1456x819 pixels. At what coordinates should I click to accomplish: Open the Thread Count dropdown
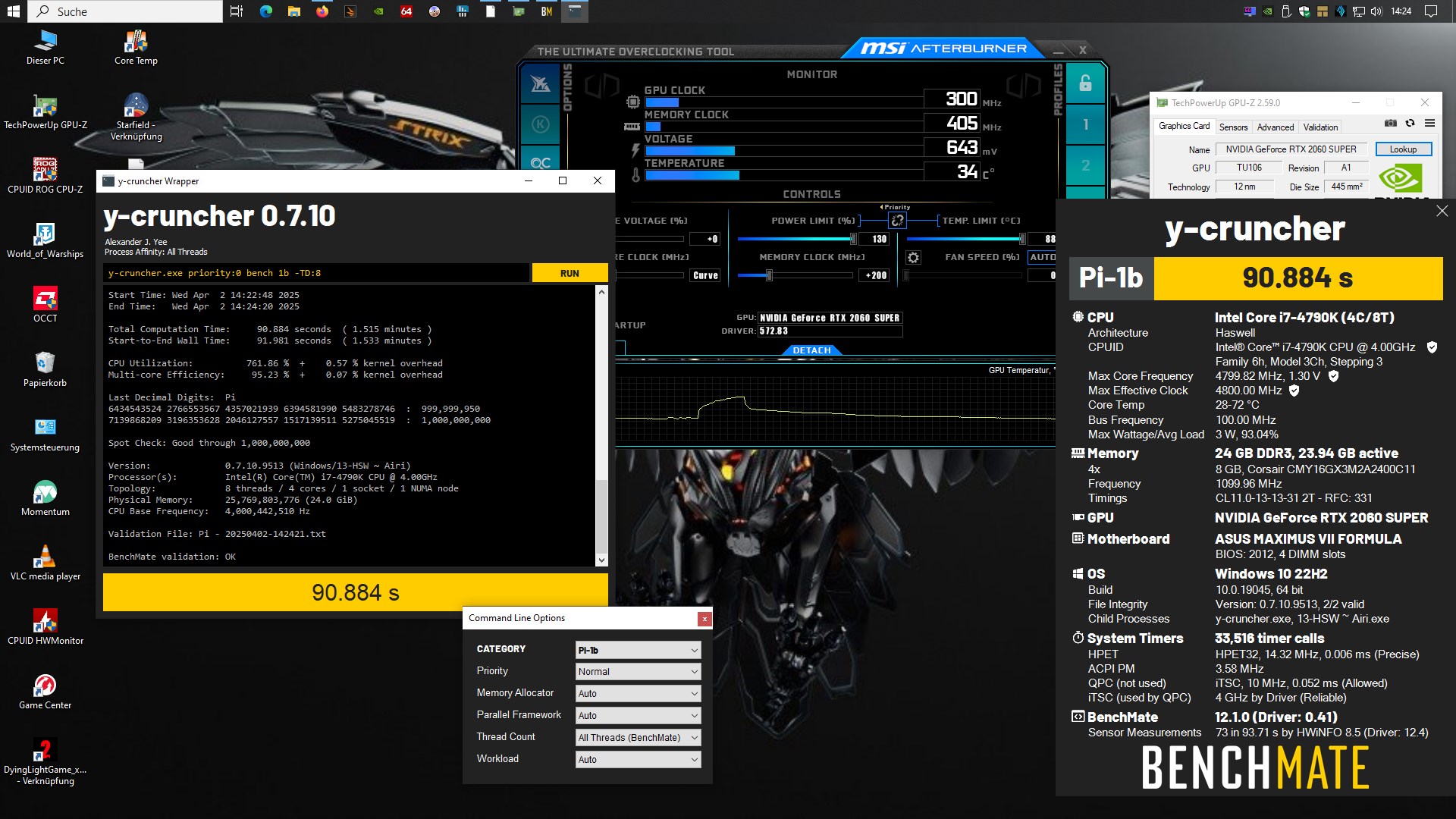[638, 738]
